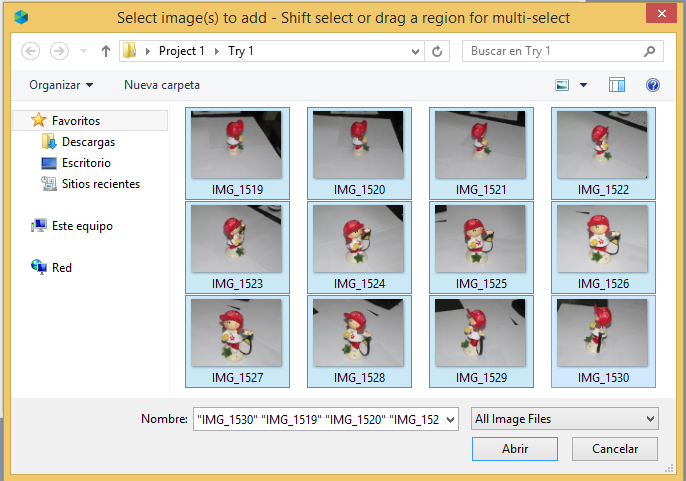The image size is (686, 481).
Task: Select Red in the navigation pane
Action: click(61, 267)
